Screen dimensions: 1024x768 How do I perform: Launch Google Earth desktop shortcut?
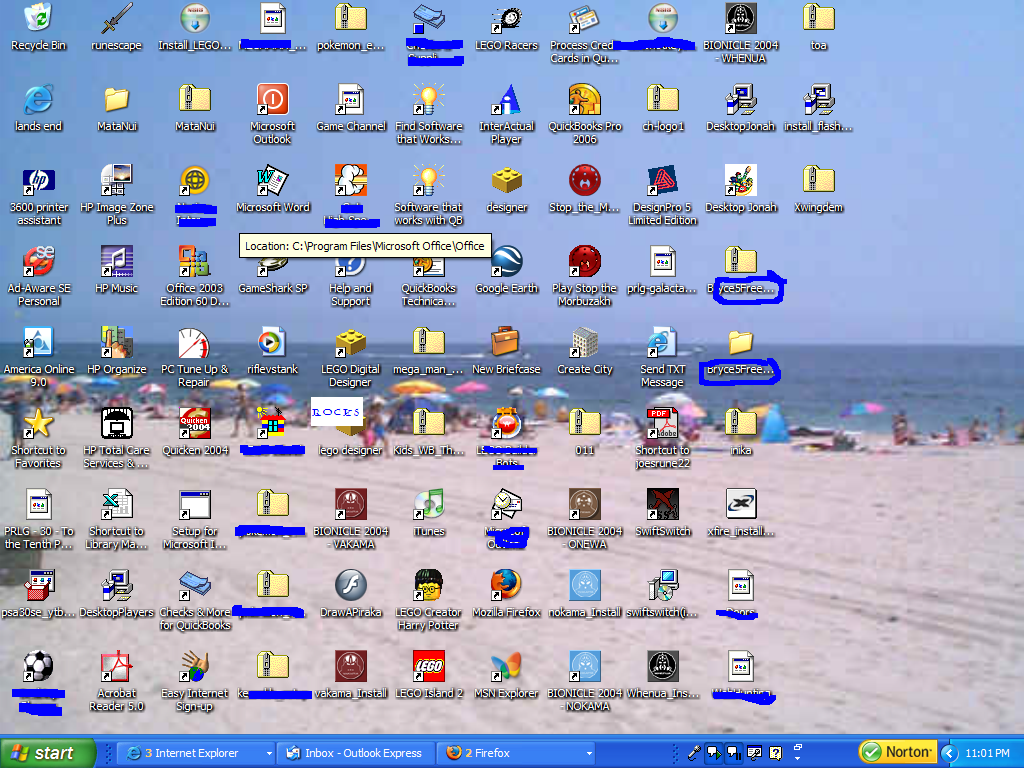[506, 262]
